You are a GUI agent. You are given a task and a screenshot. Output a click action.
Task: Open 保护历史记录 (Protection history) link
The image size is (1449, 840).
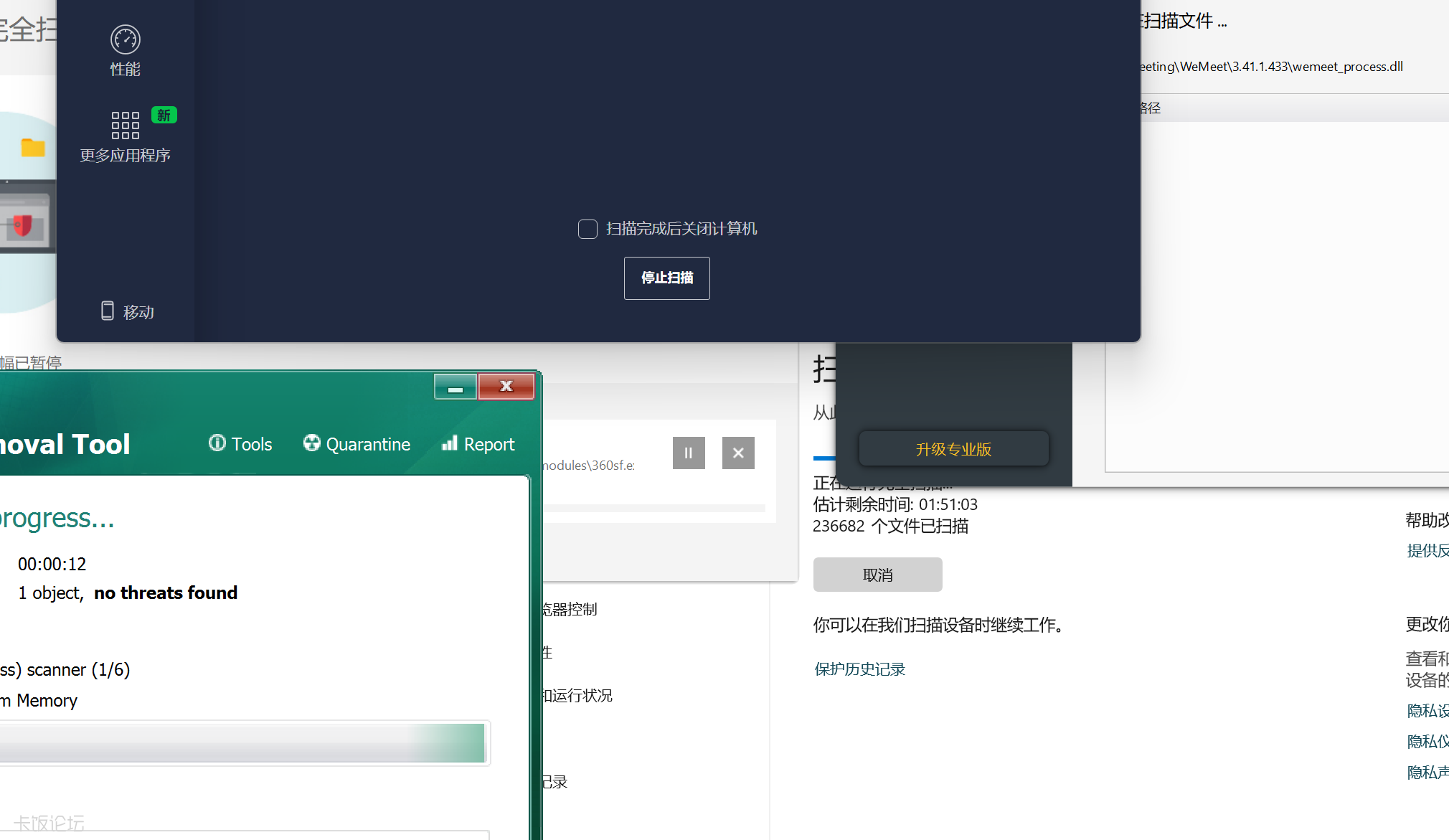[x=859, y=669]
